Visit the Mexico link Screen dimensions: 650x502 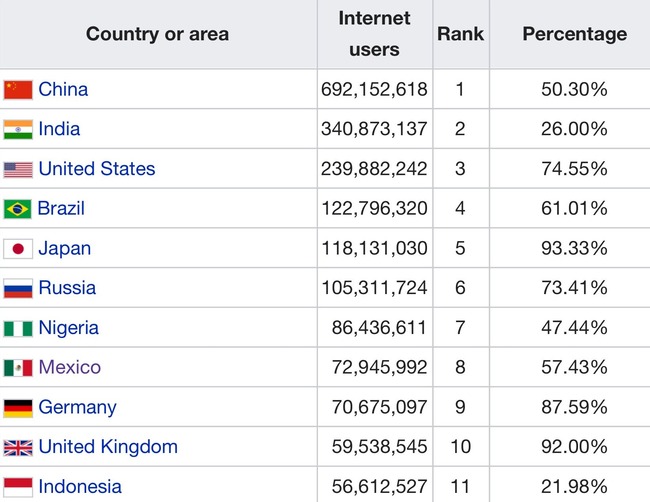[x=70, y=367]
